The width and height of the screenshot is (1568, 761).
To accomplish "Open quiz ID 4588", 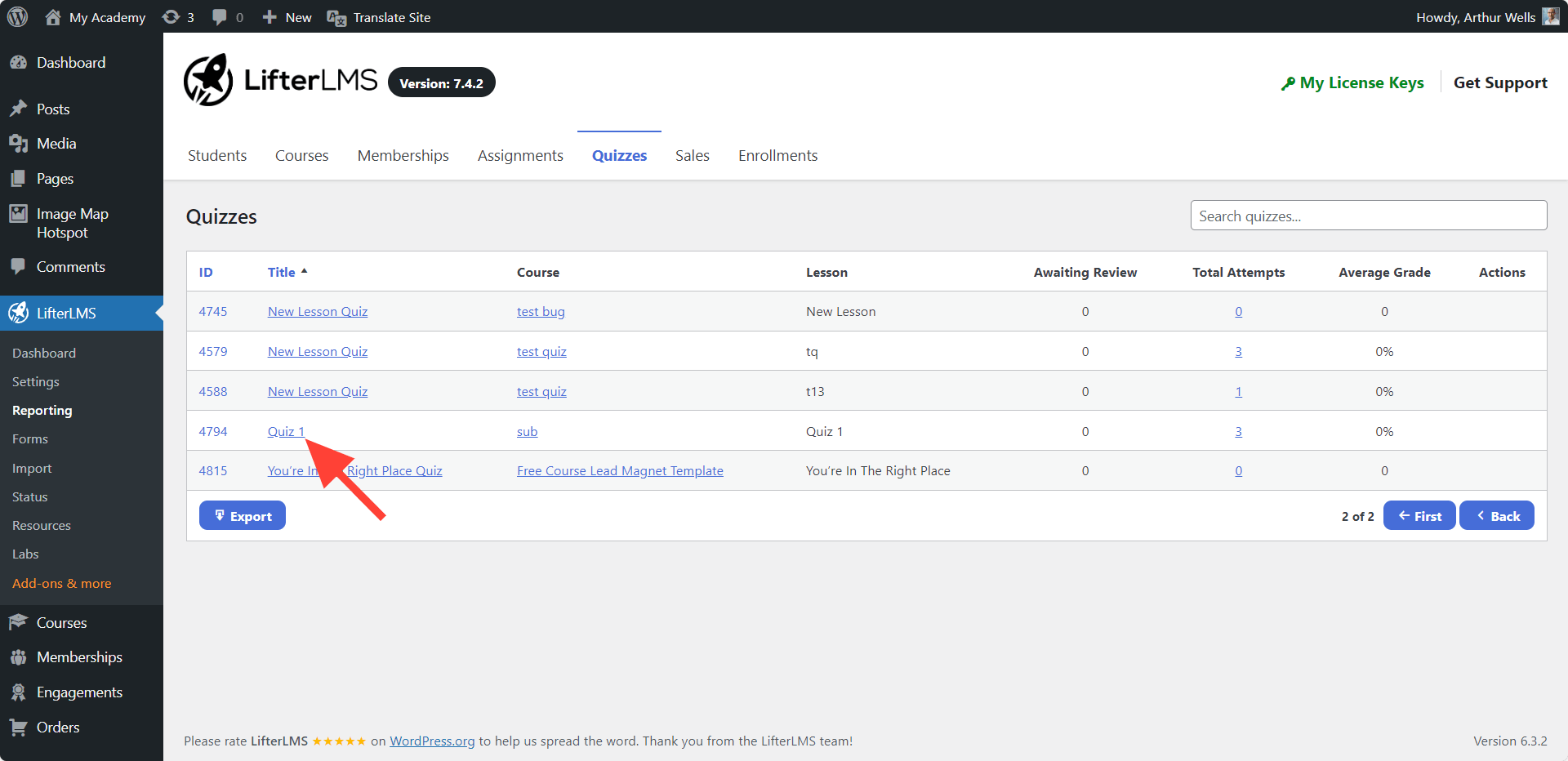I will click(x=213, y=391).
